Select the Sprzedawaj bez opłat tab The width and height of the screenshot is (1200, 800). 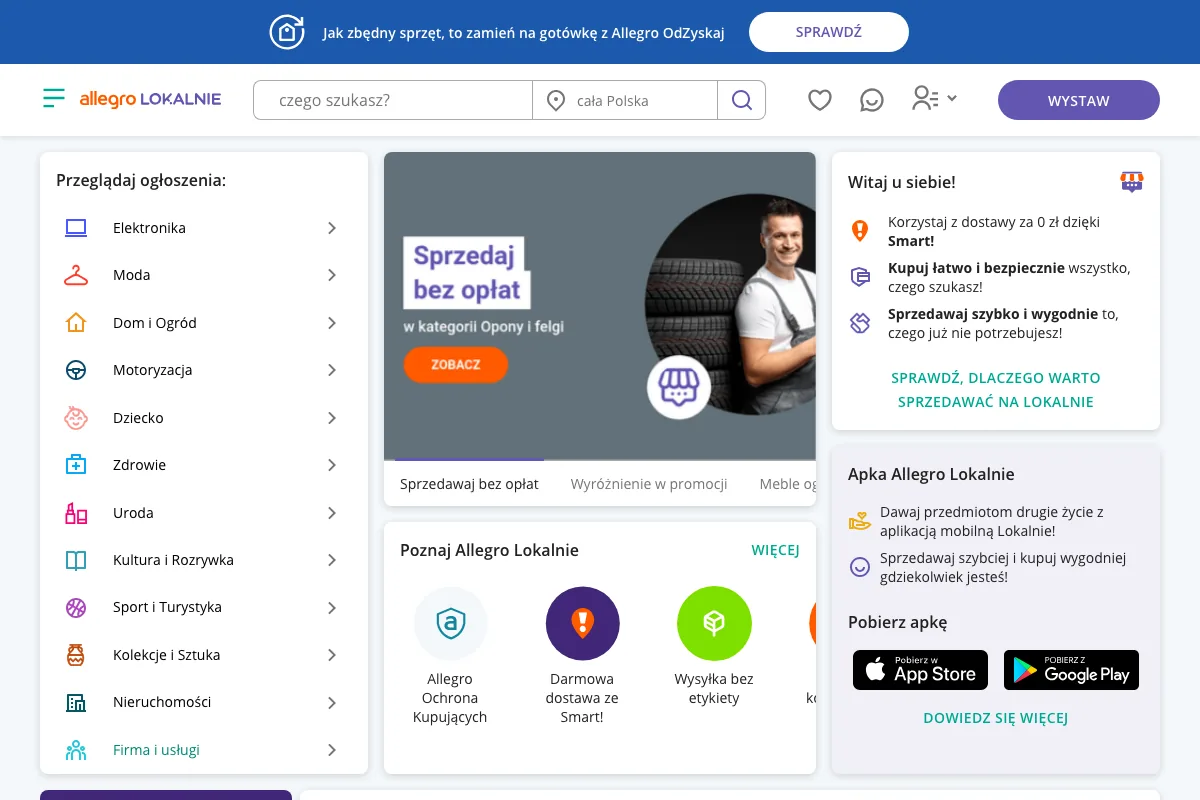pos(469,484)
